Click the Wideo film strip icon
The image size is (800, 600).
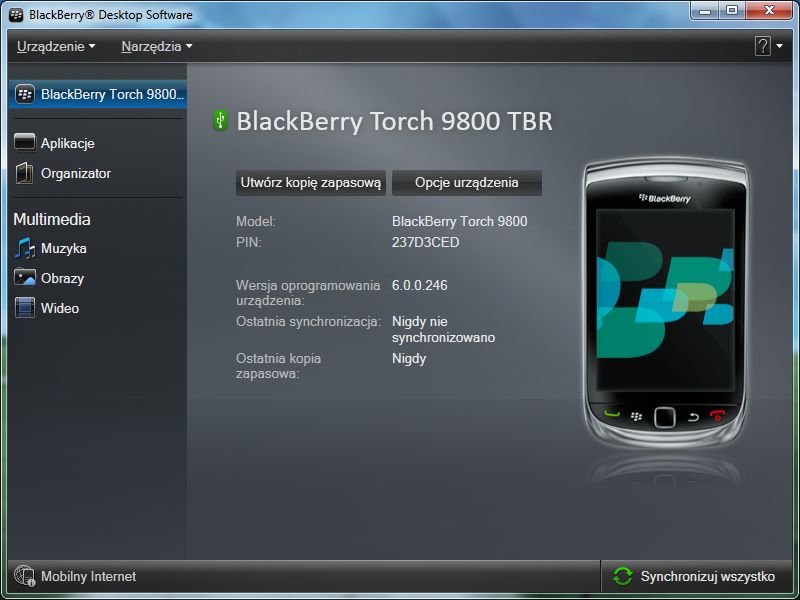(x=24, y=308)
